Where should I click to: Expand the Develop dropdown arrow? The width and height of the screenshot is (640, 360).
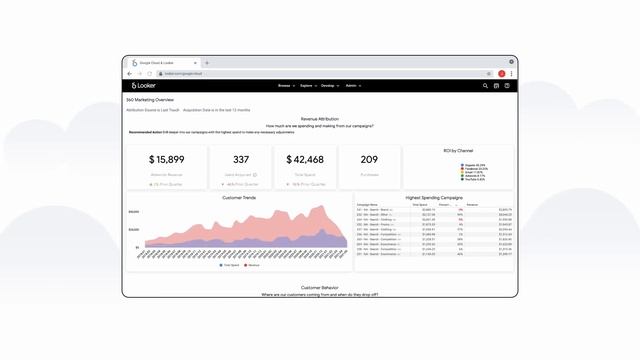[338, 86]
